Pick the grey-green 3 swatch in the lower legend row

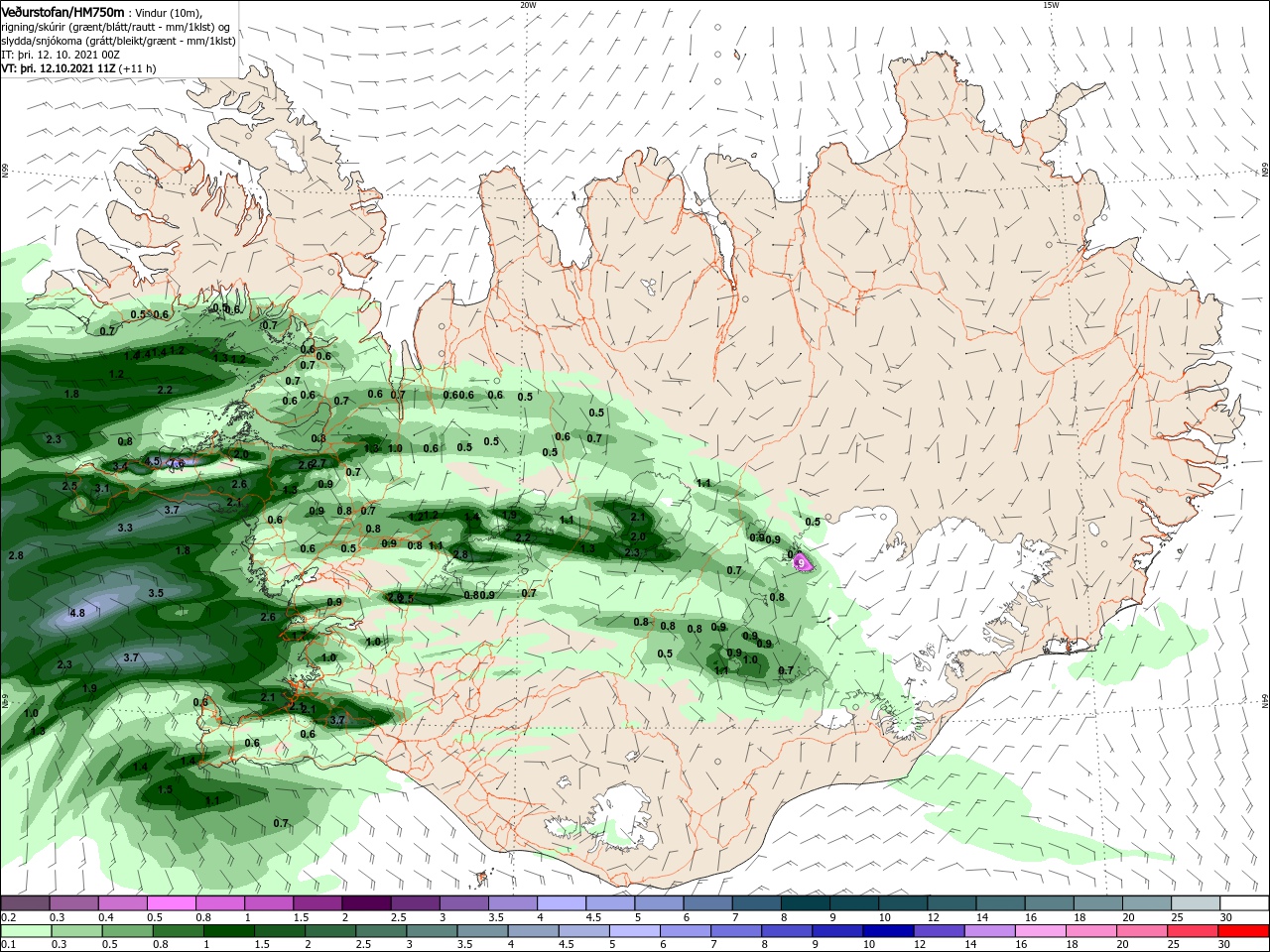(x=432, y=931)
